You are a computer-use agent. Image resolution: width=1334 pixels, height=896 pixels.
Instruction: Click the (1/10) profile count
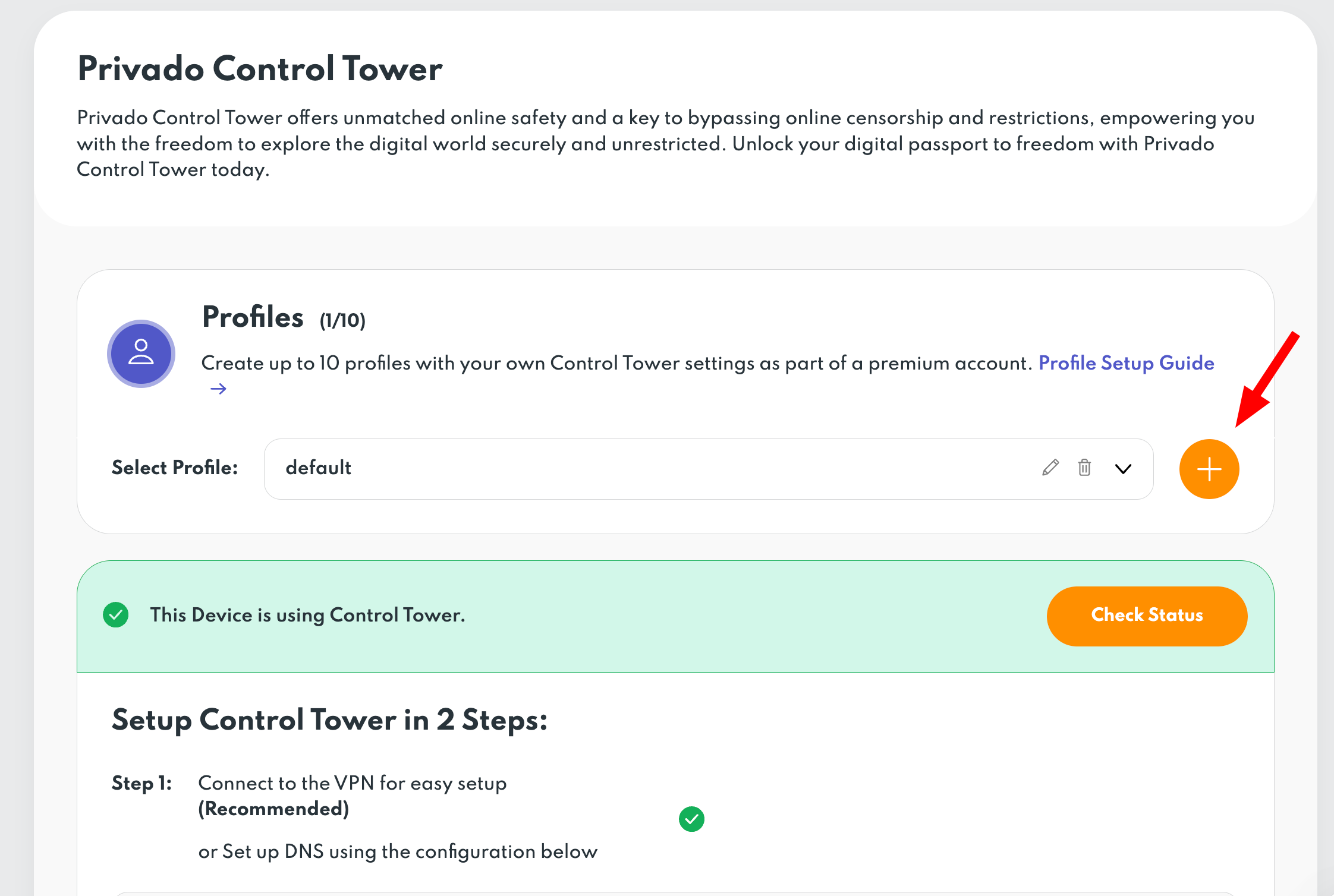click(342, 320)
